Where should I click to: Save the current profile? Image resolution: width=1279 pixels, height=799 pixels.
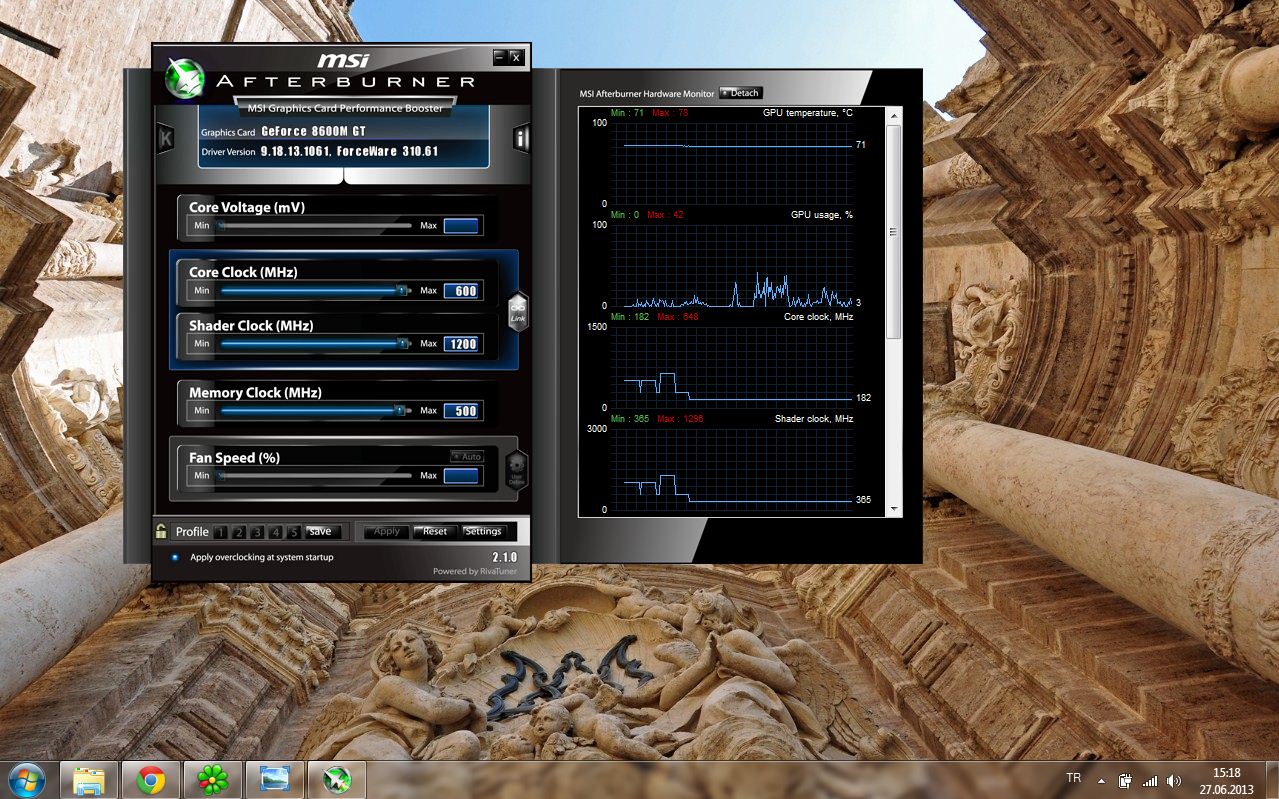tap(320, 532)
